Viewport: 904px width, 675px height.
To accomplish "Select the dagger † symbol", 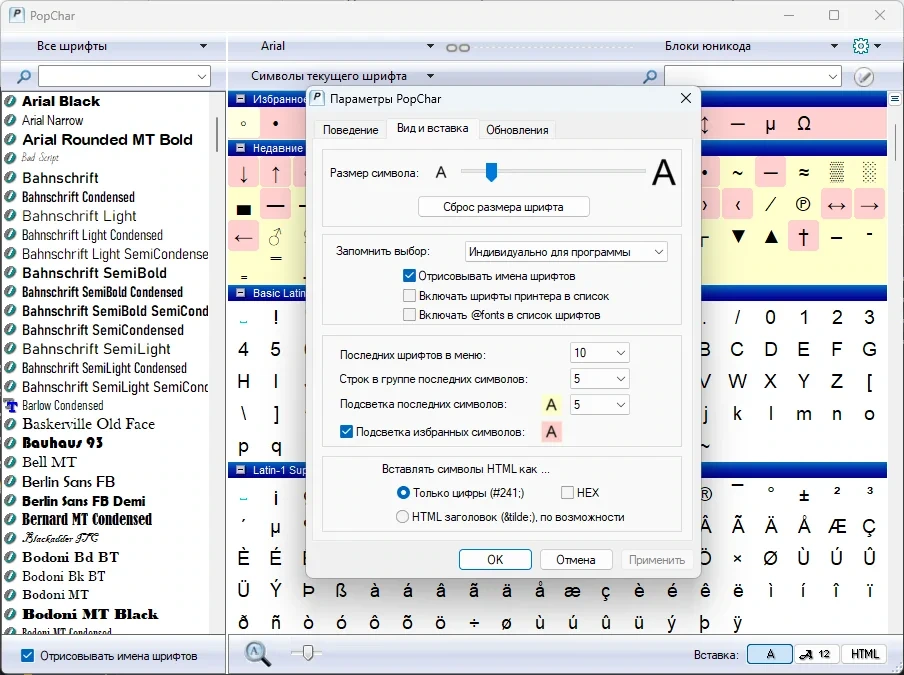I will [x=804, y=236].
